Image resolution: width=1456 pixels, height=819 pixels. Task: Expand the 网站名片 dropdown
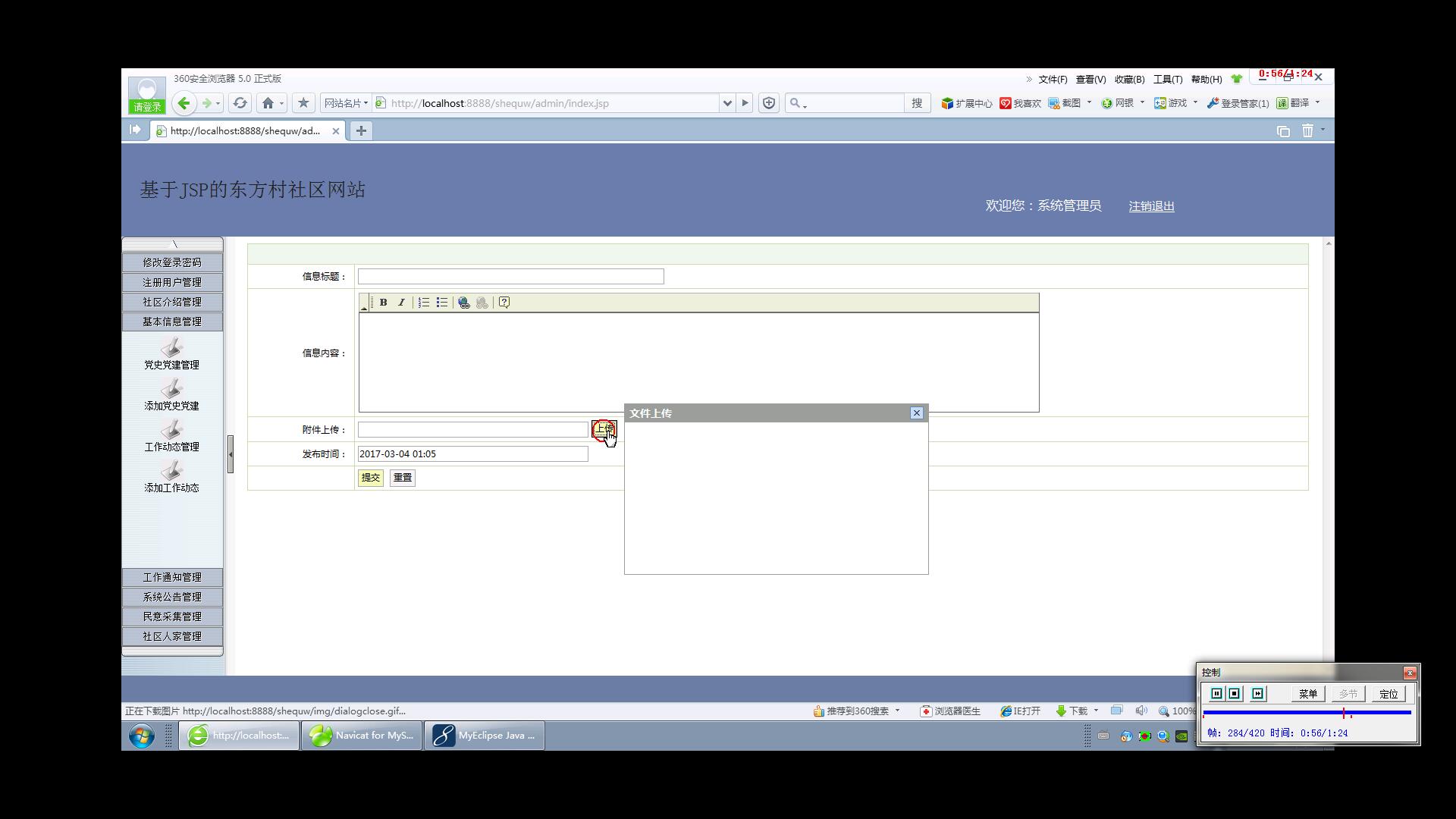point(346,103)
